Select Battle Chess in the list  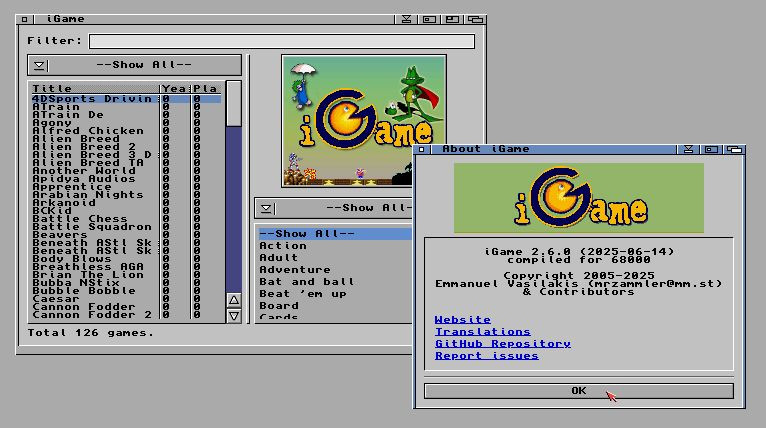click(126, 219)
